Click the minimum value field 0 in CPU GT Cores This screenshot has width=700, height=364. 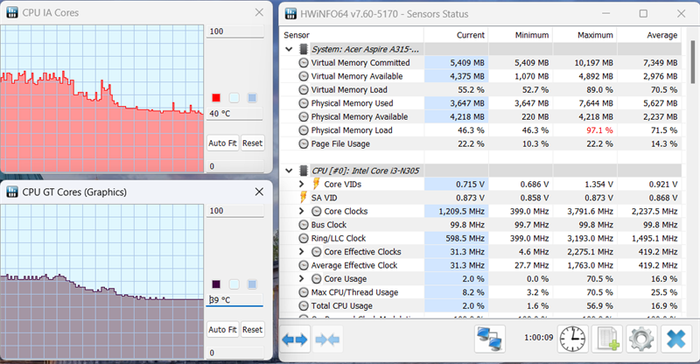[235, 353]
